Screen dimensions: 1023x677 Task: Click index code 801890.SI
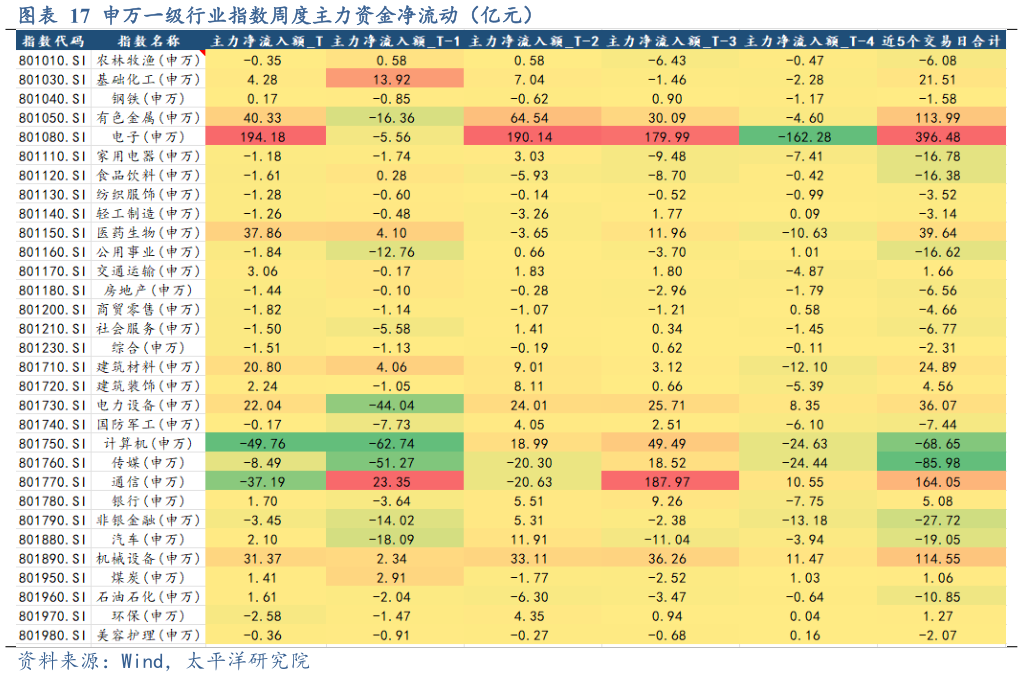52,558
